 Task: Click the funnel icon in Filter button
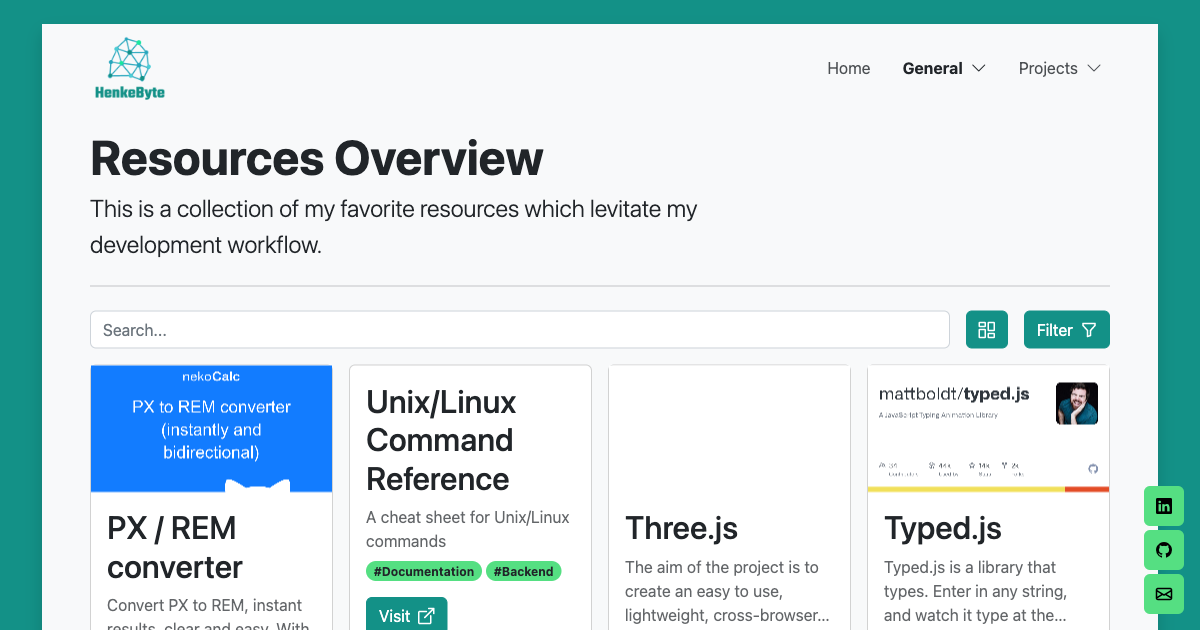tap(1089, 330)
